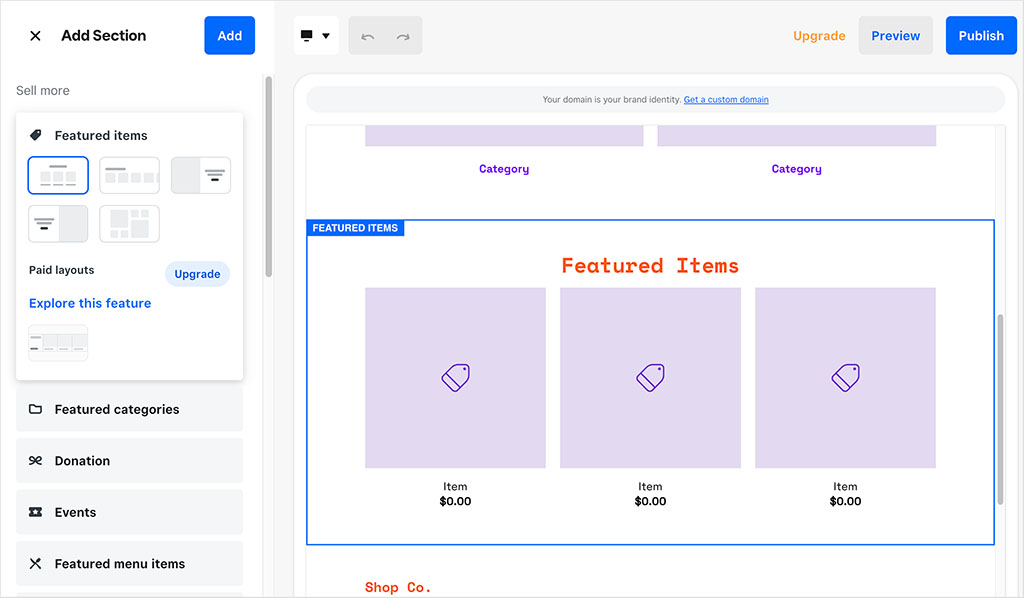Click the left Category link

click(x=504, y=169)
